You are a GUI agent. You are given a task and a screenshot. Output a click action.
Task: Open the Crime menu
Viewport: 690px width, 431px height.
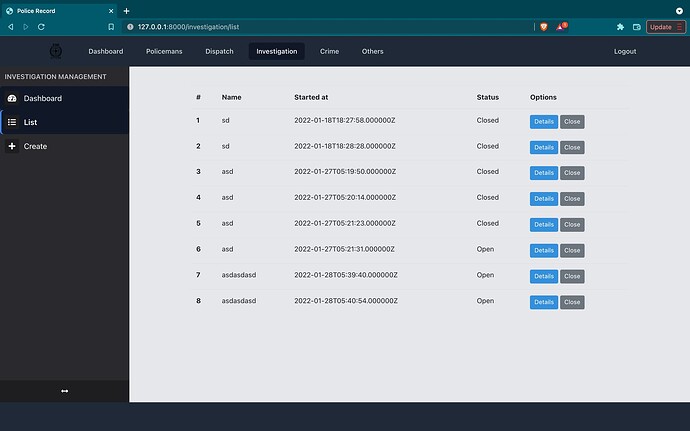point(329,51)
